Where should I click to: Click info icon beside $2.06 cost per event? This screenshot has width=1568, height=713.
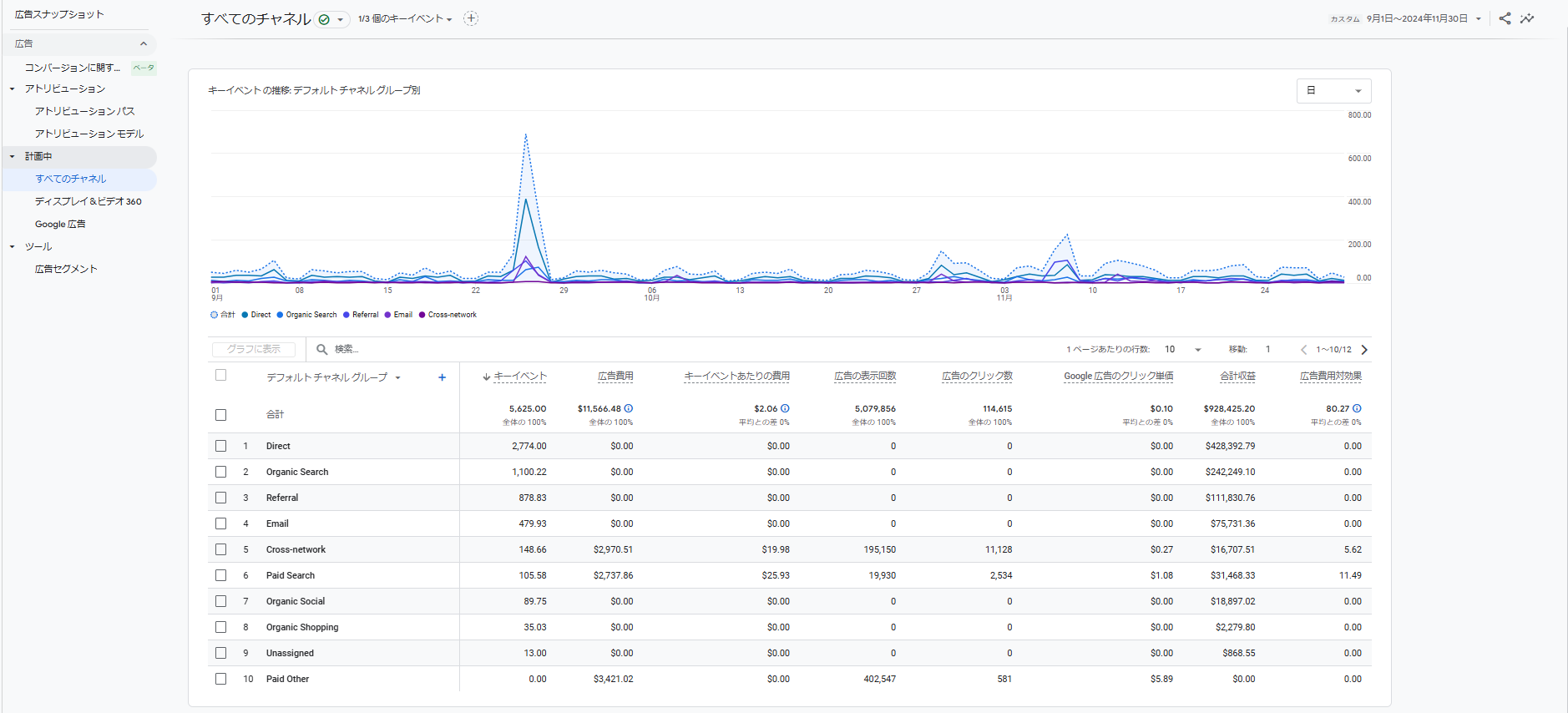click(785, 408)
